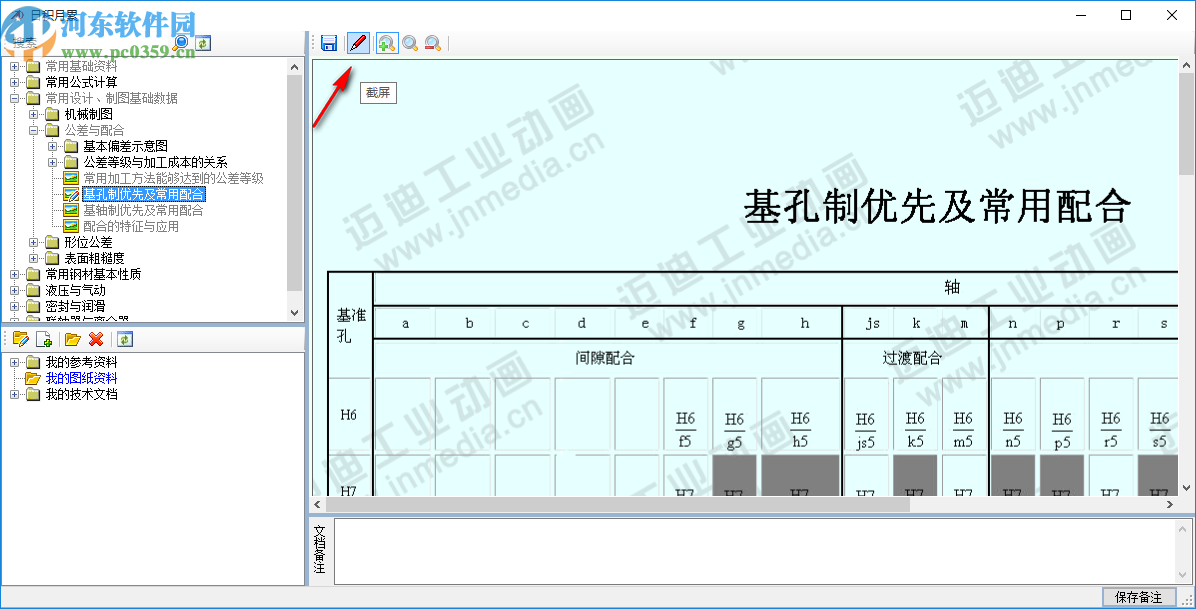Save the document using the floppy disk icon

329,43
